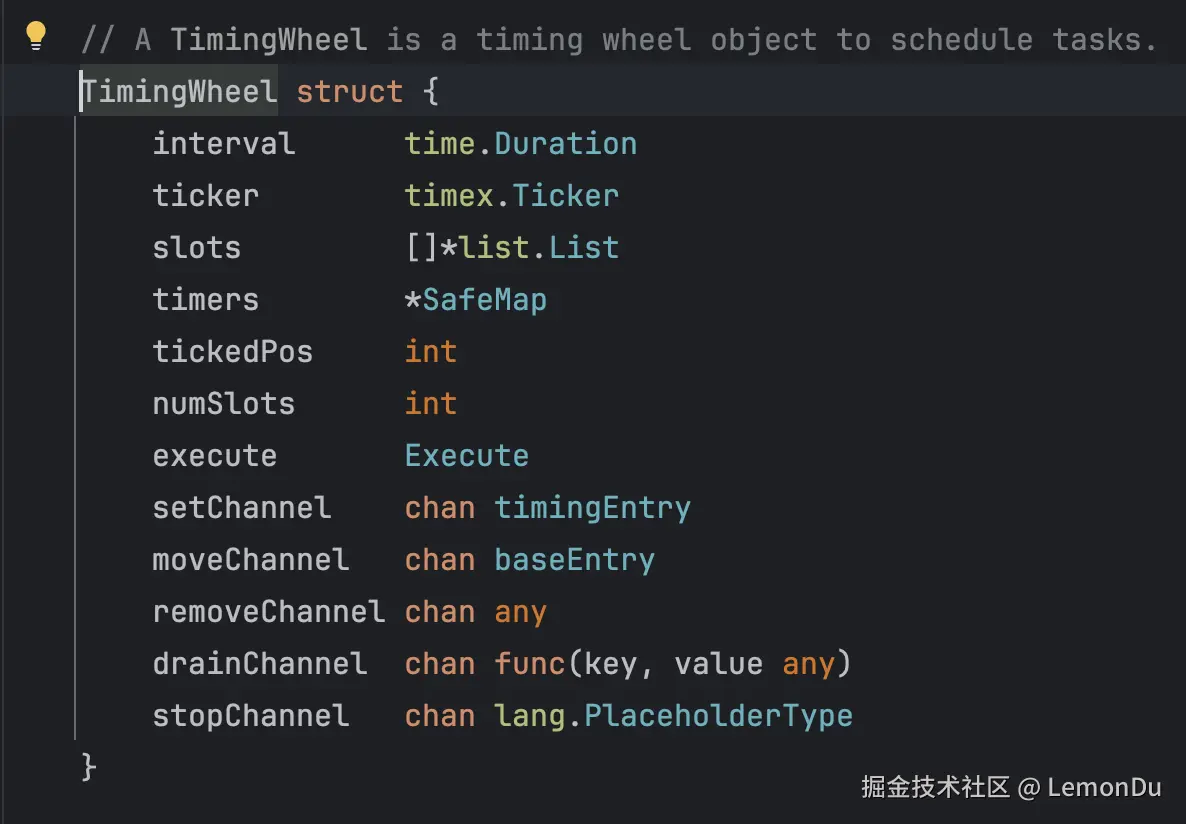Image resolution: width=1186 pixels, height=824 pixels.
Task: Click lang.PlaceholderType reference
Action: 673,716
